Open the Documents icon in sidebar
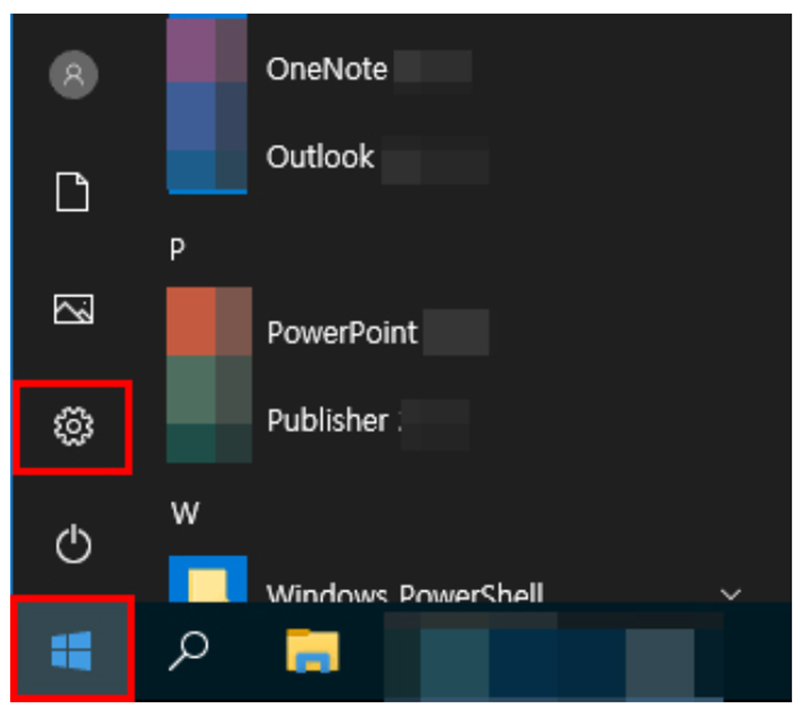The height and width of the screenshot is (708, 800). 72,192
